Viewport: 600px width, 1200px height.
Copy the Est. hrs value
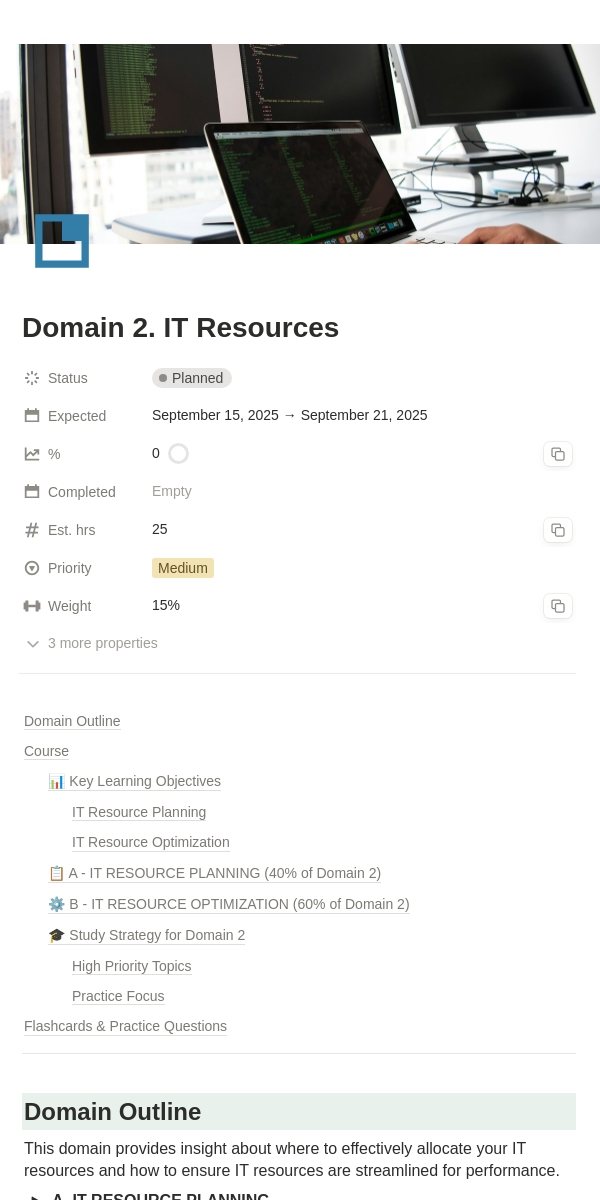click(558, 530)
